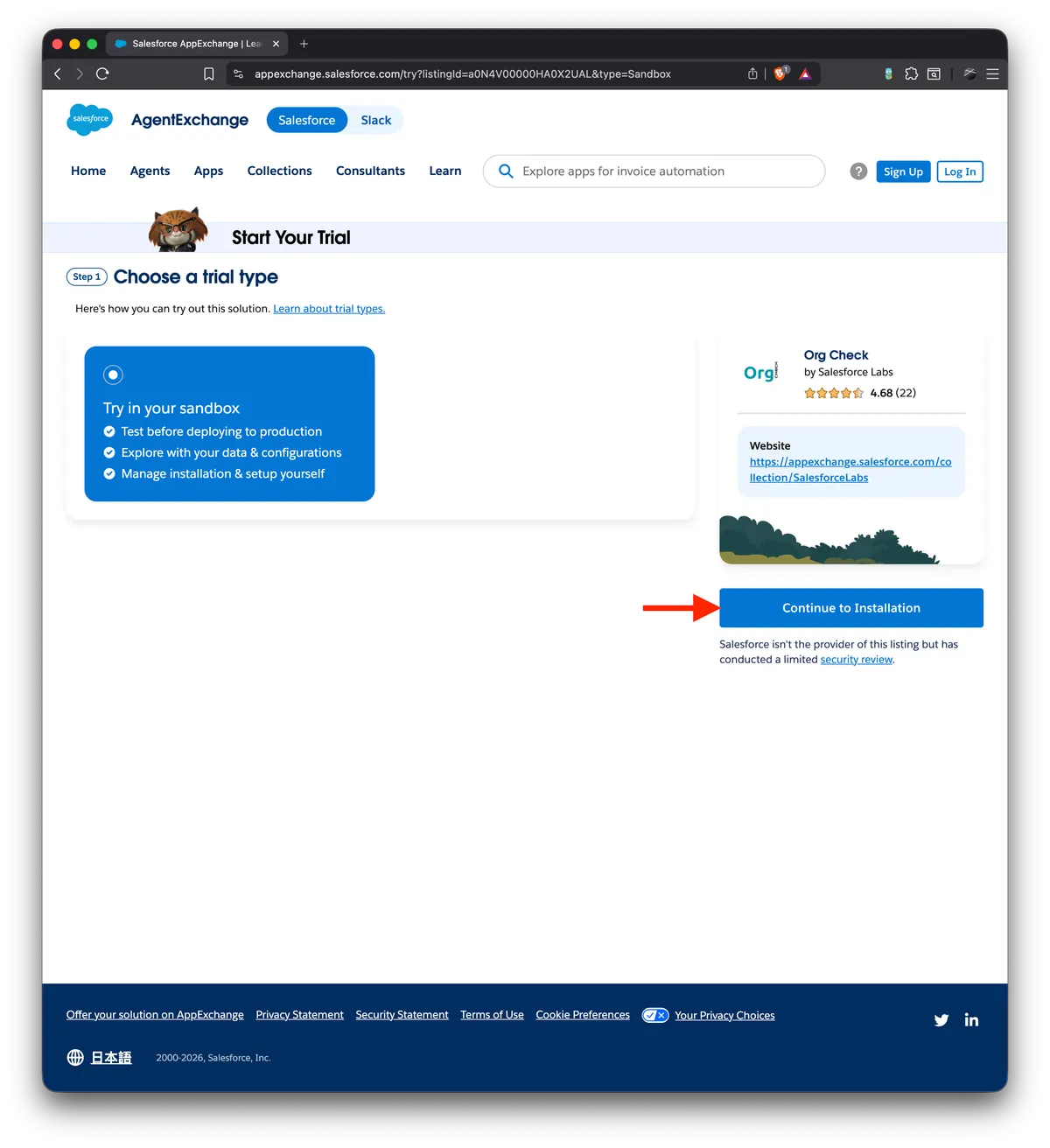Open the Agents menu

point(150,171)
